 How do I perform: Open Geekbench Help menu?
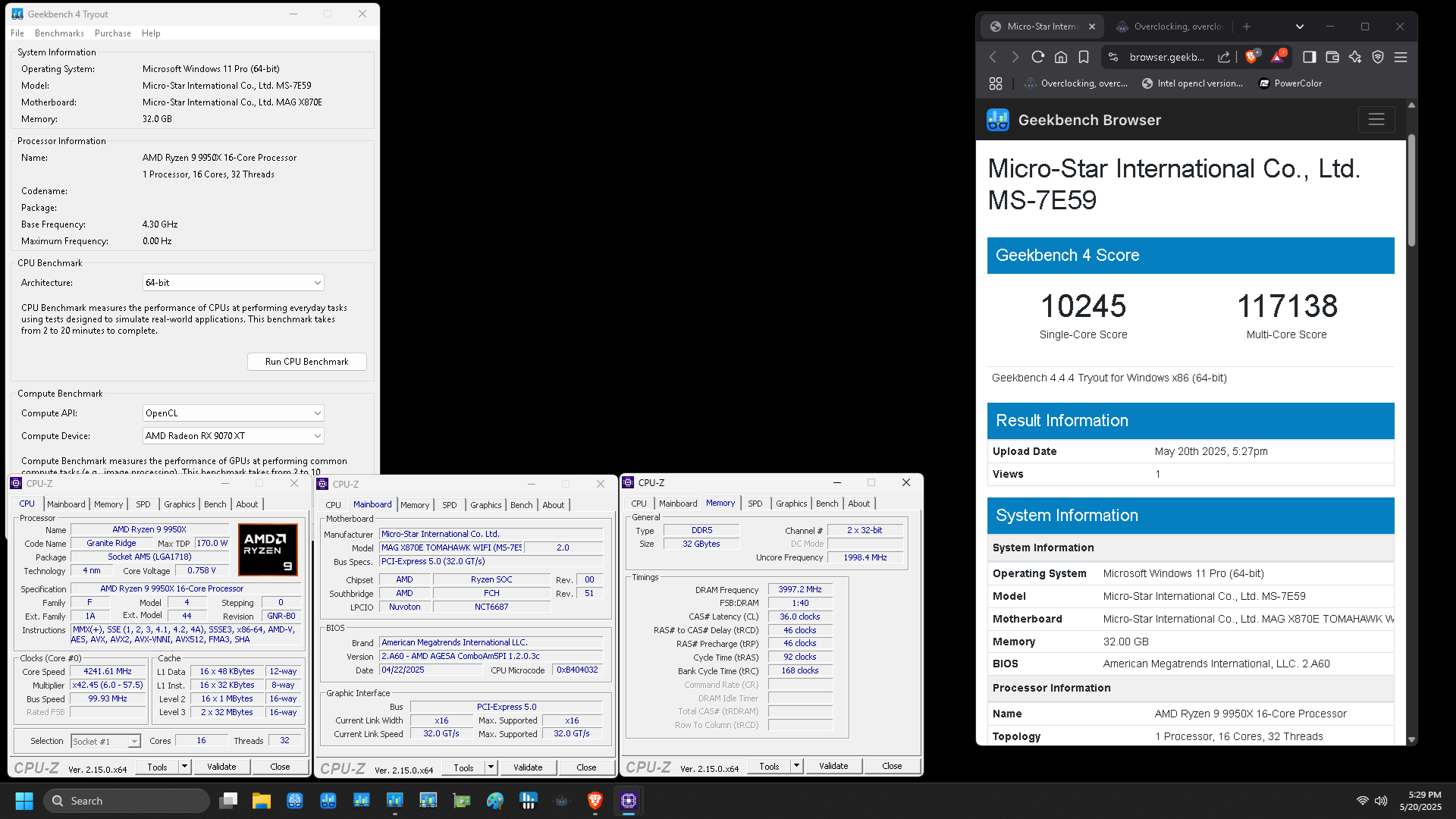pyautogui.click(x=151, y=33)
